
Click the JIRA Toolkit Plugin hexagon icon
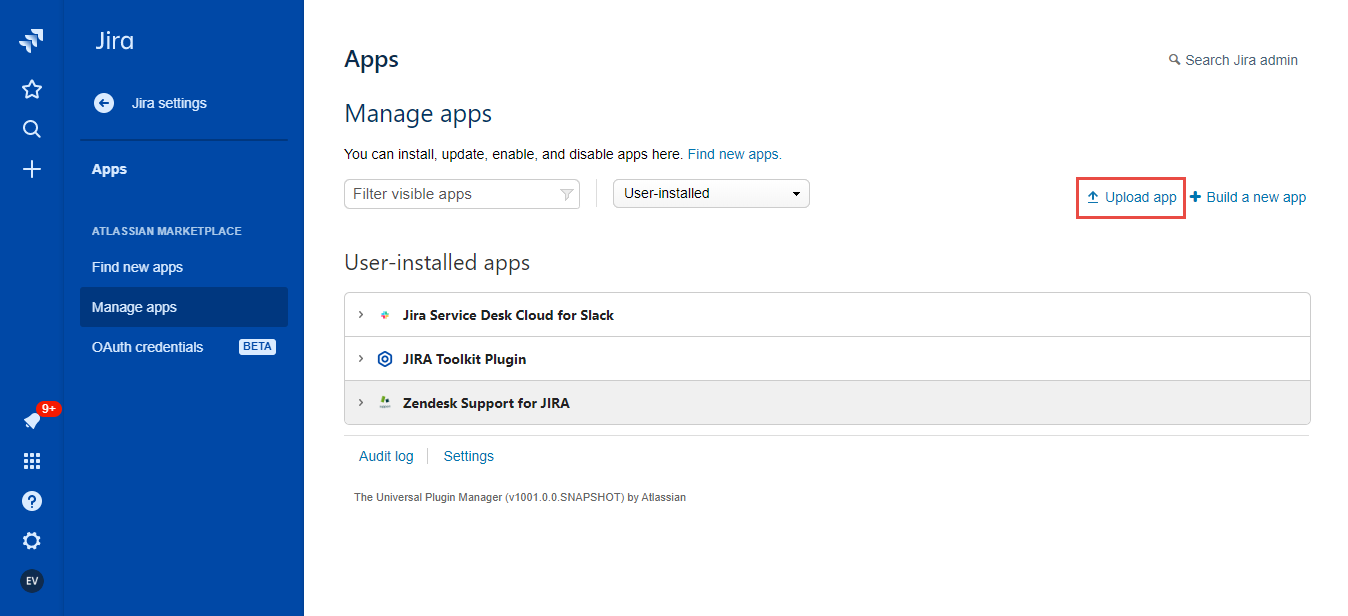(385, 359)
